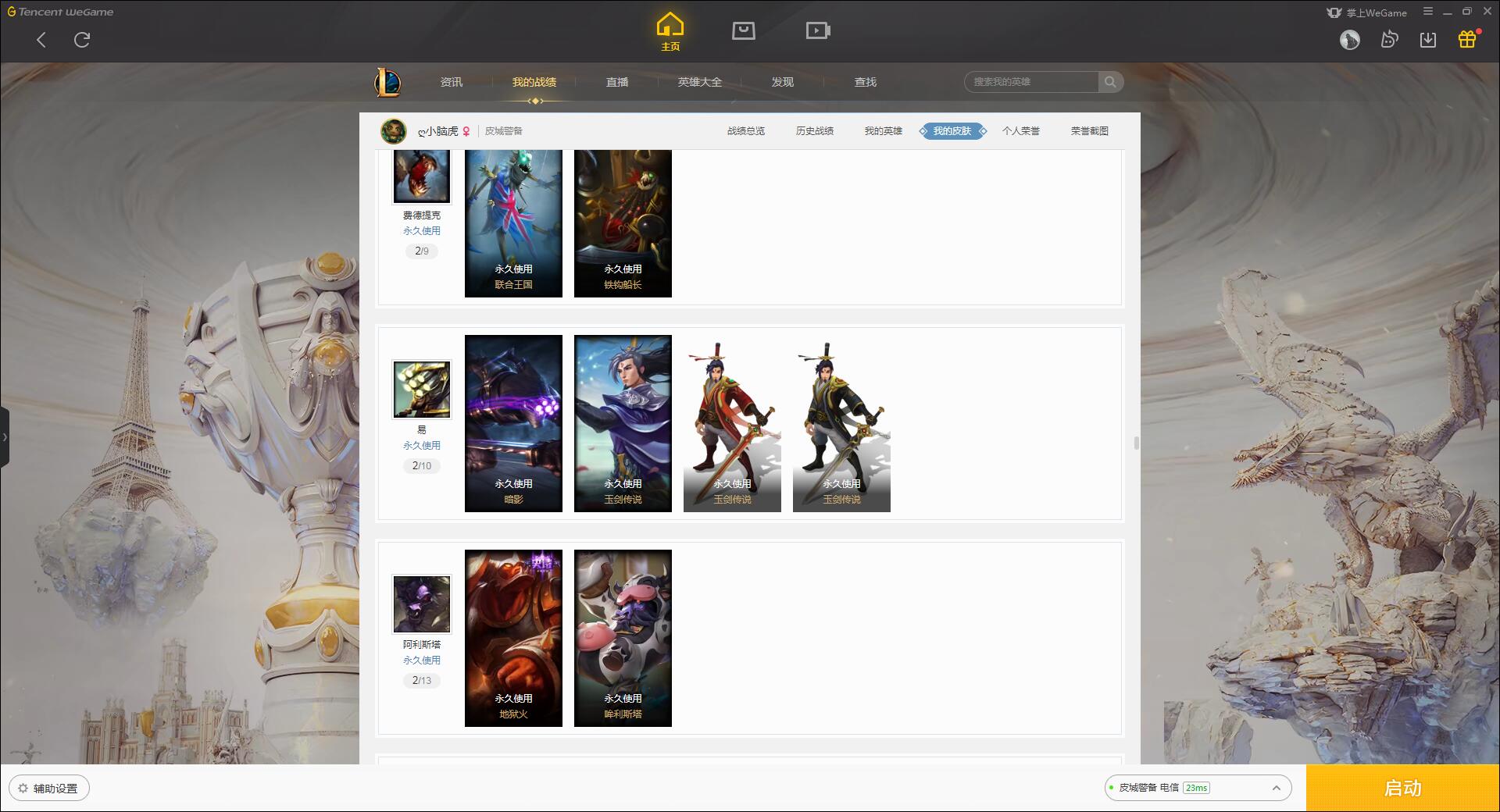Go back with the back arrow
This screenshot has height=812, width=1500.
pos(41,40)
